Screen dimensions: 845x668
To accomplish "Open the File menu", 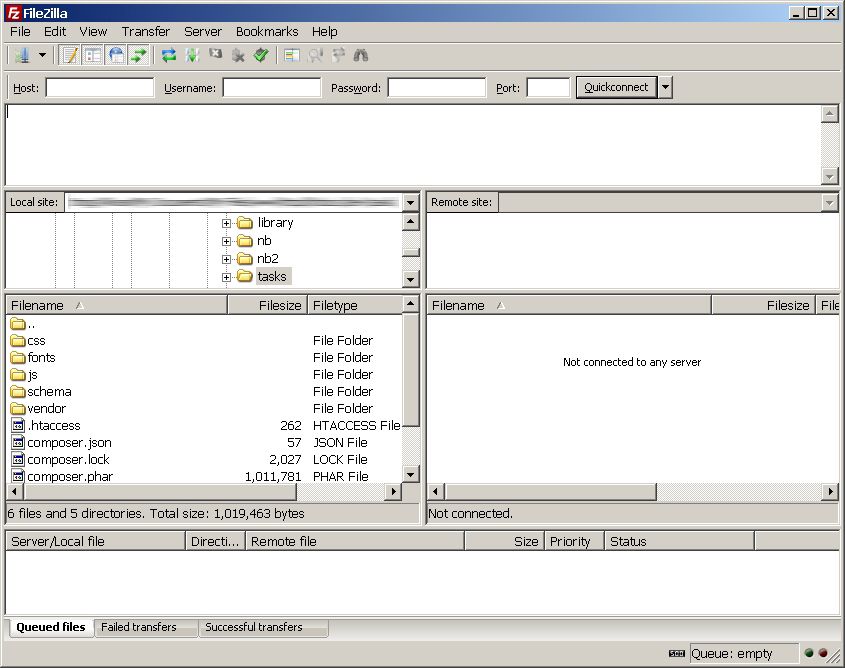I will tap(20, 32).
